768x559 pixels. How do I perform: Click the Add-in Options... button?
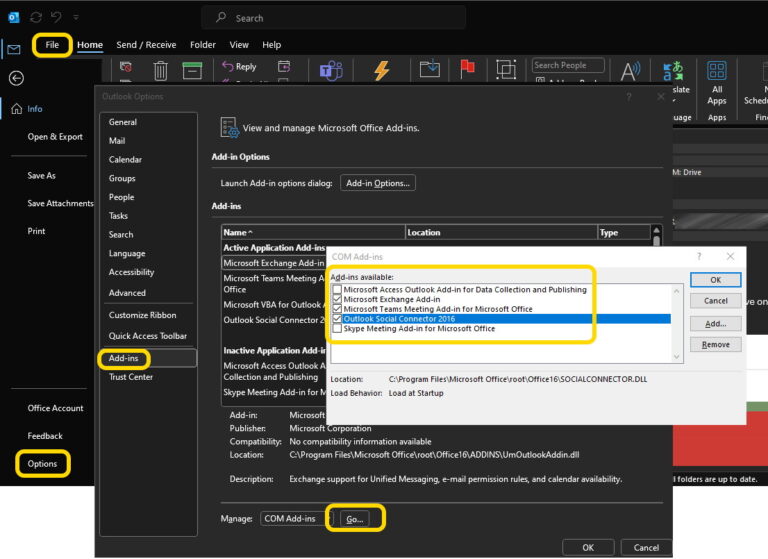[x=377, y=183]
